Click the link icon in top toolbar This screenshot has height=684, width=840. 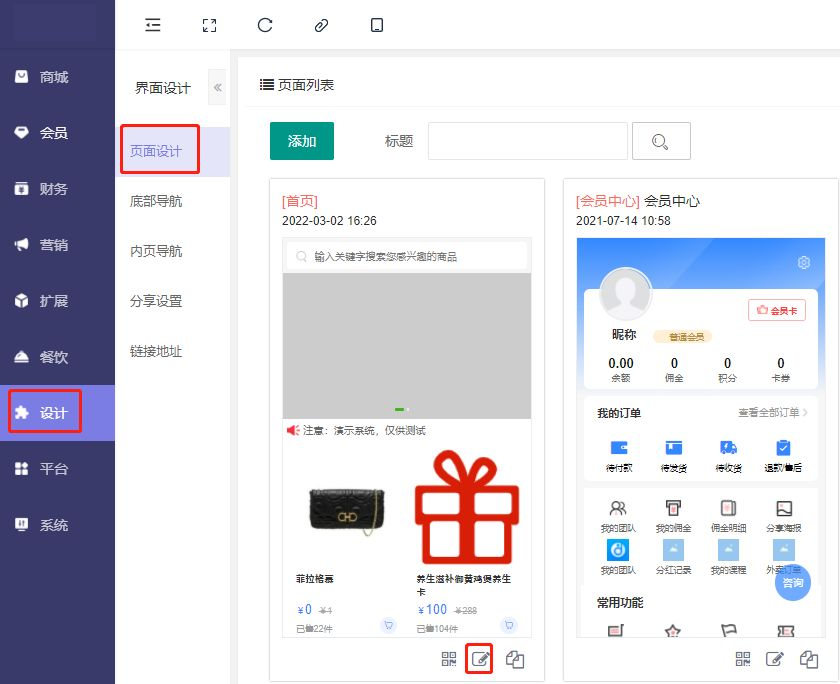(x=321, y=25)
